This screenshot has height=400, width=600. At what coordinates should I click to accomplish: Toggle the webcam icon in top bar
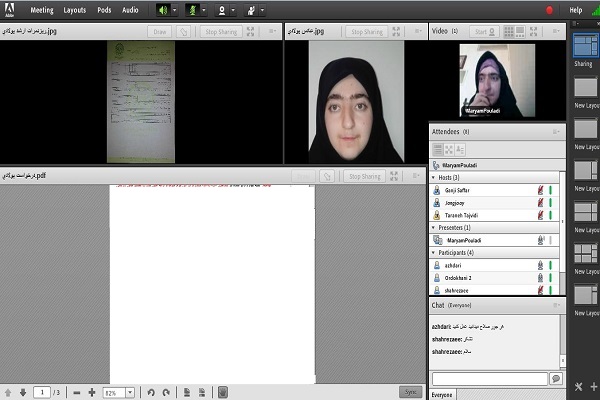pos(222,10)
